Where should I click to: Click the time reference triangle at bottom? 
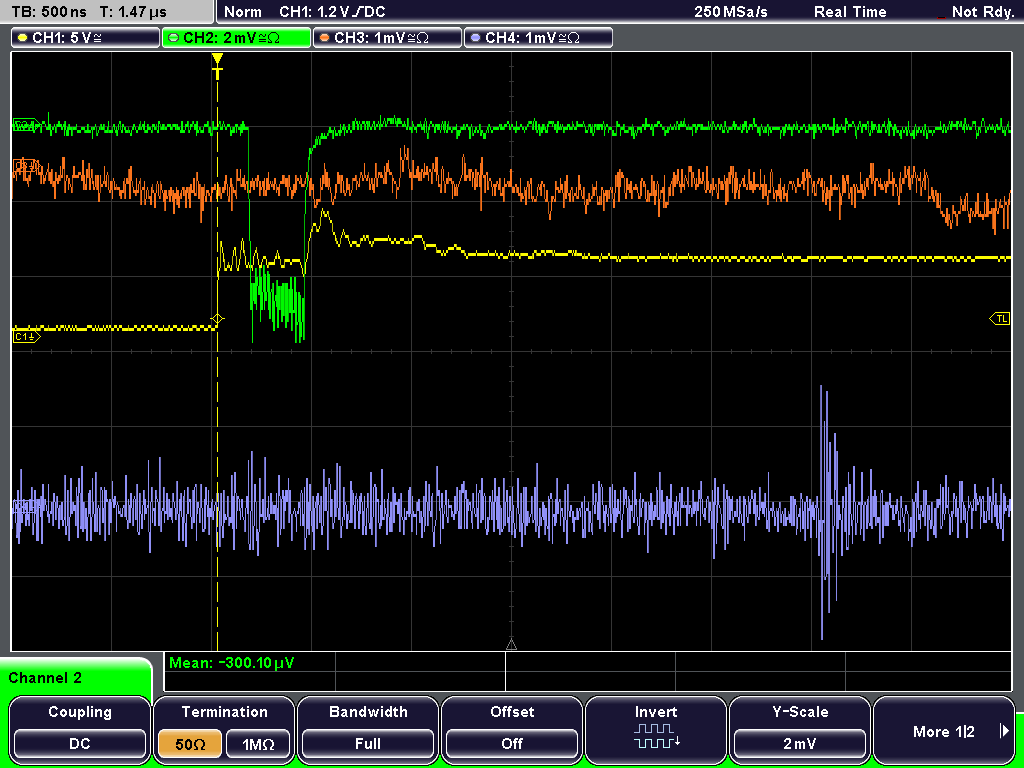511,645
